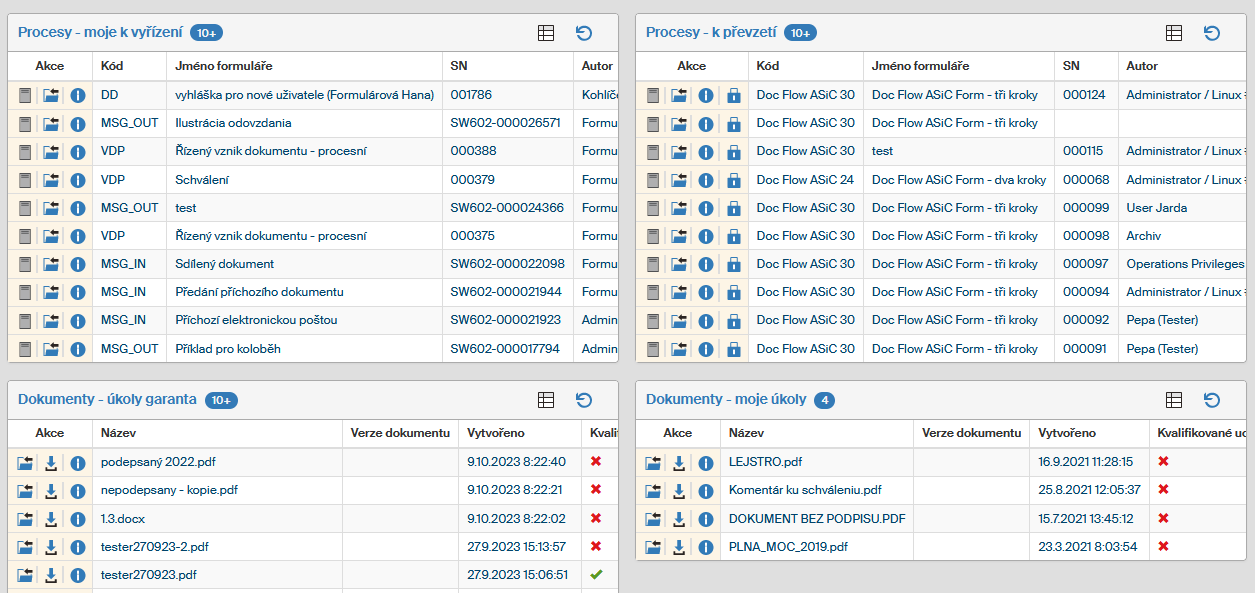Image resolution: width=1255 pixels, height=593 pixels.
Task: Download 'PLNA_MOC_2019.pdf' with download icon
Action: 679,547
